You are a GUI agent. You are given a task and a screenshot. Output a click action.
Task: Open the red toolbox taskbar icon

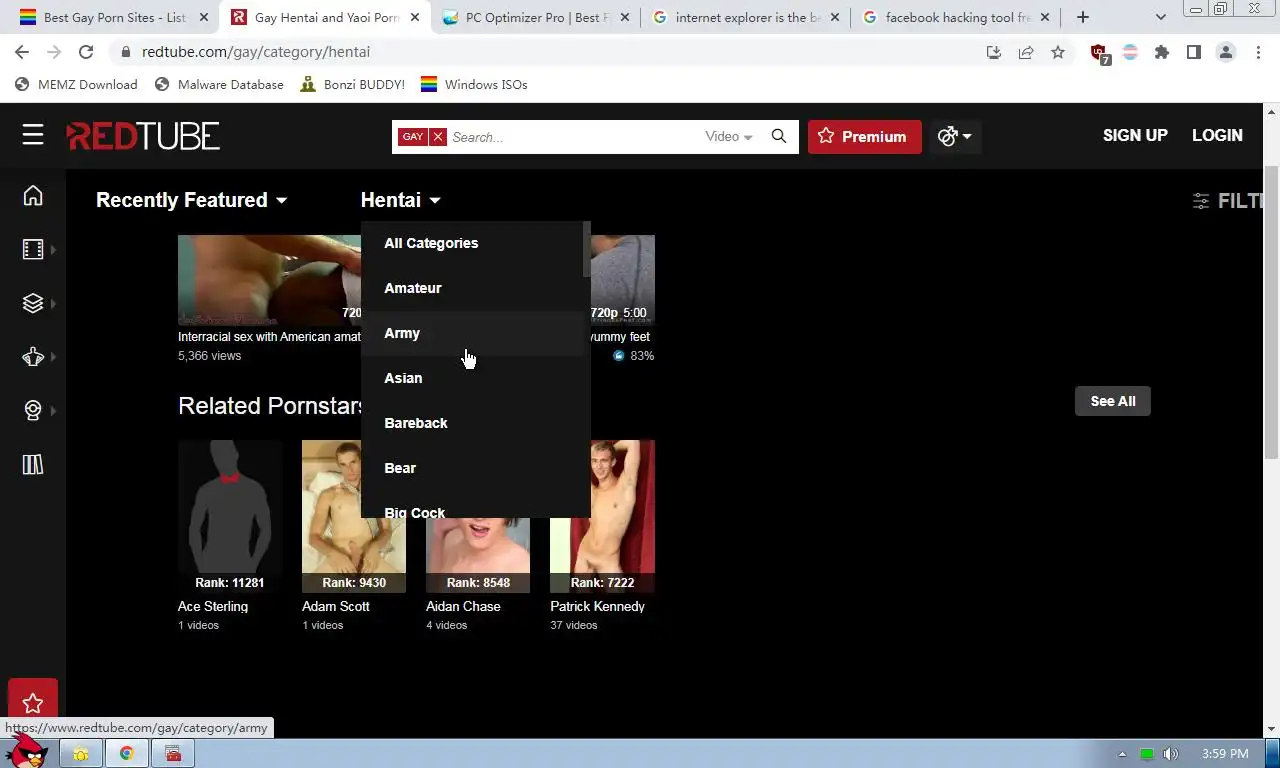click(x=173, y=753)
